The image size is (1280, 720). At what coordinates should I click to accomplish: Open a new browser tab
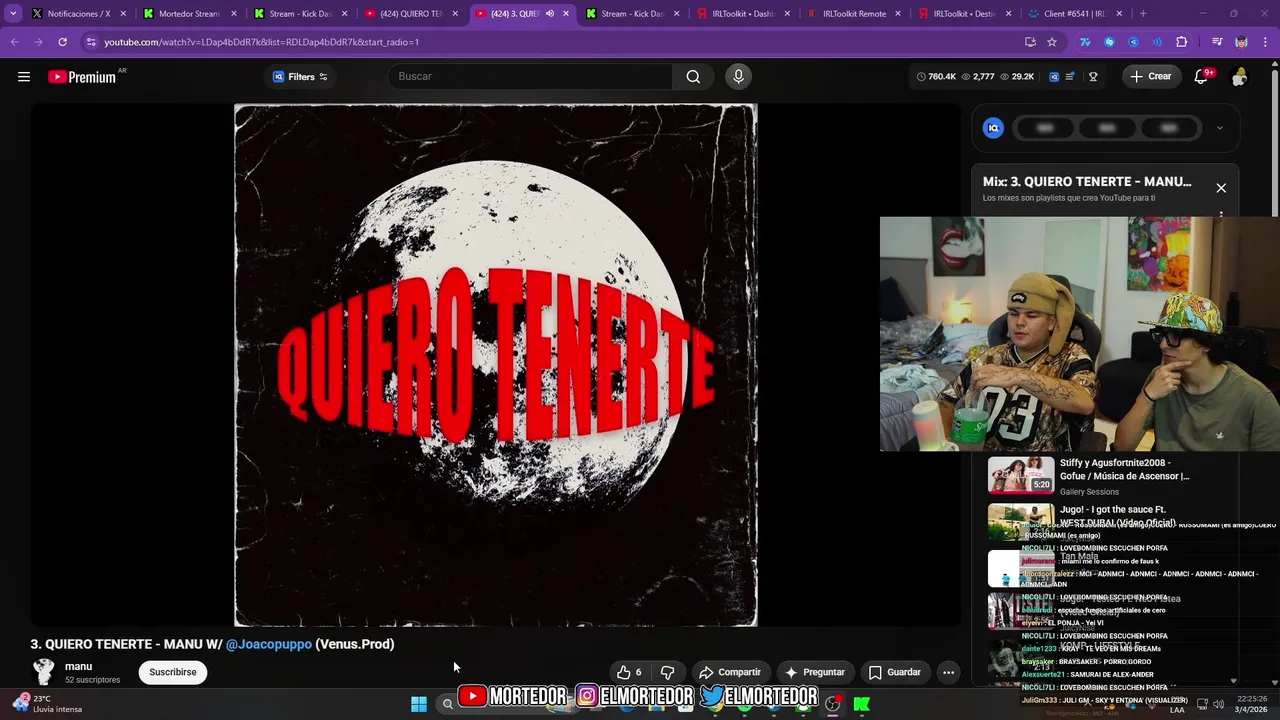click(1143, 14)
